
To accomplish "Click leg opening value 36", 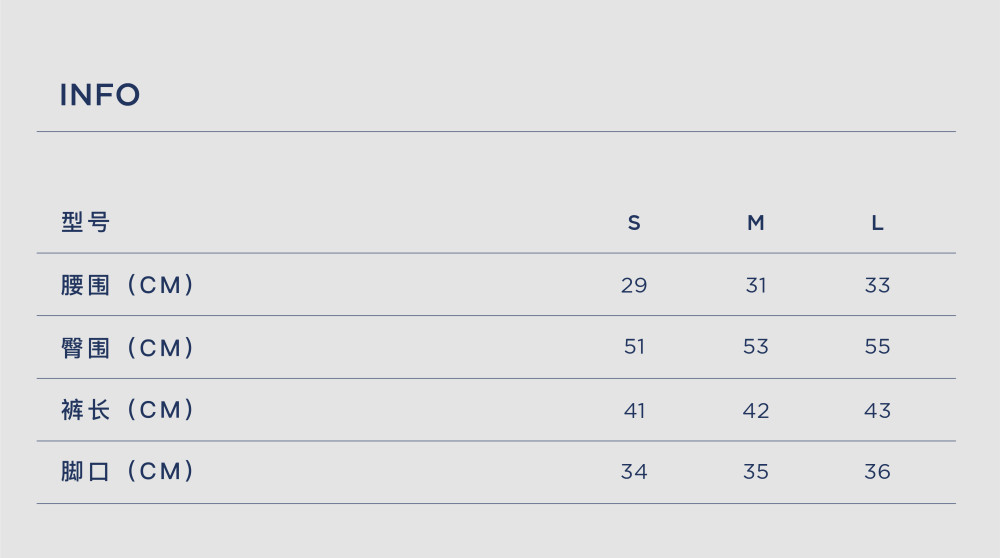I will pos(878,471).
